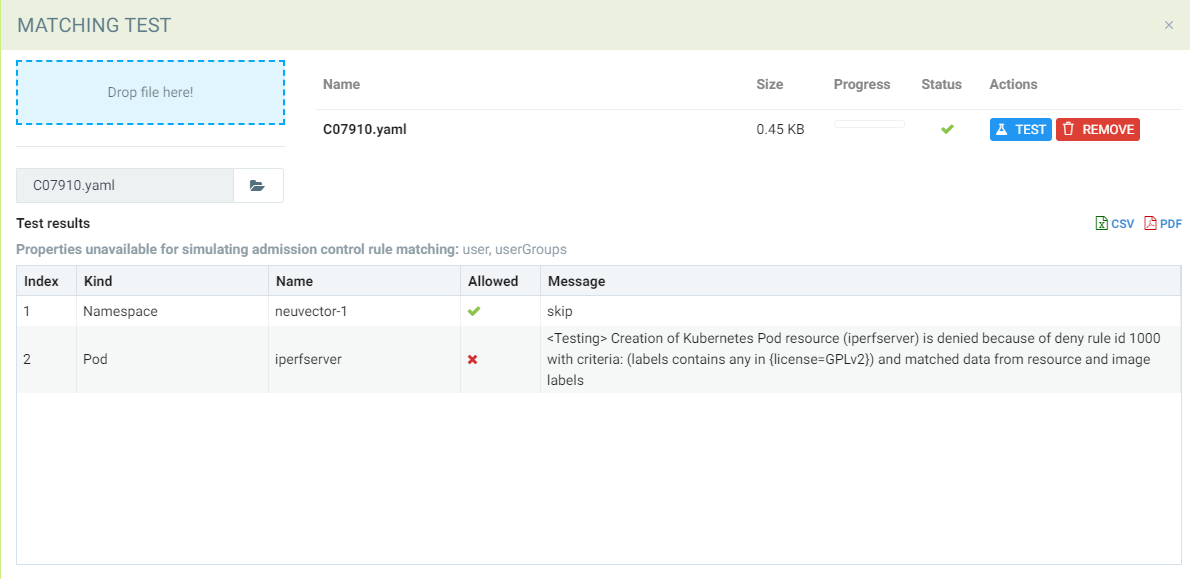
Task: Click the Drop file here area
Action: pos(150,92)
